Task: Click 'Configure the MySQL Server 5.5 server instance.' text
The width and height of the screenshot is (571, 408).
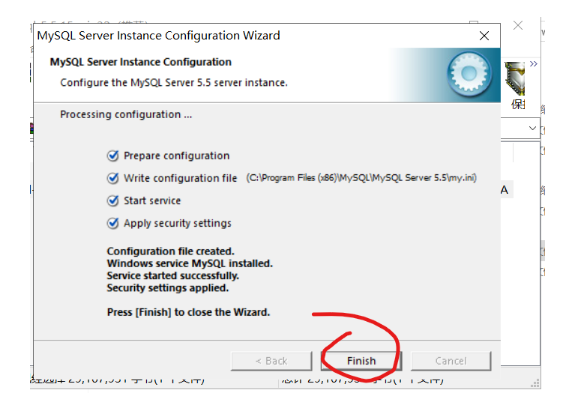Action: click(174, 83)
